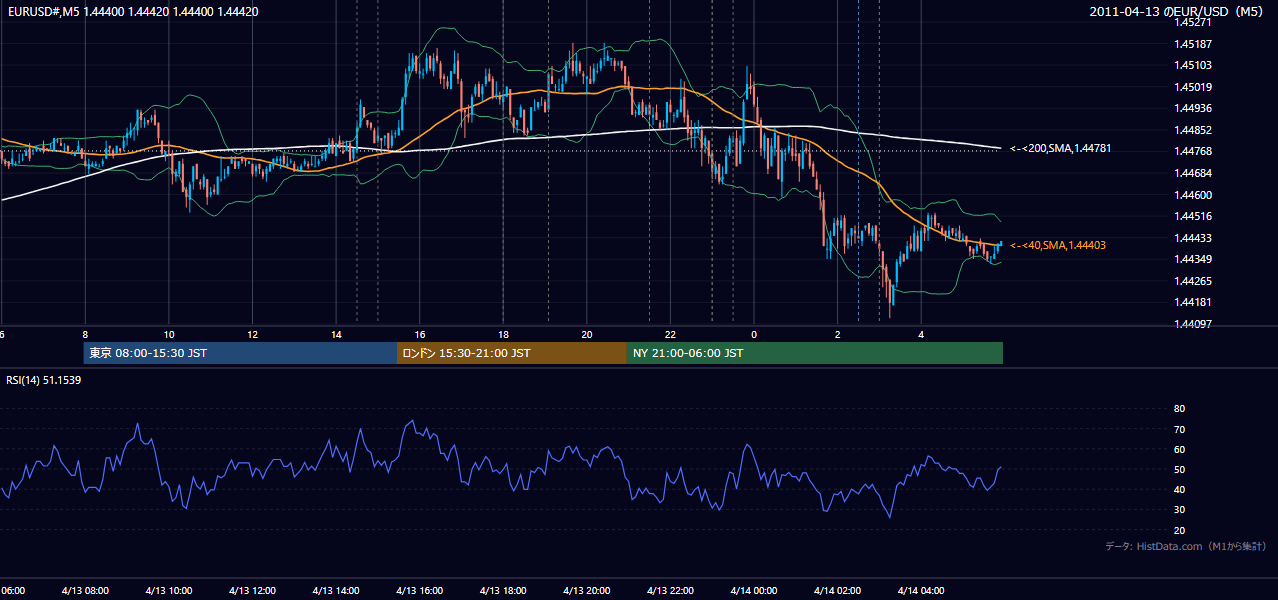Screen dimensions: 1278x600
Task: Click price axis value 1.45271
Action: coord(1194,22)
